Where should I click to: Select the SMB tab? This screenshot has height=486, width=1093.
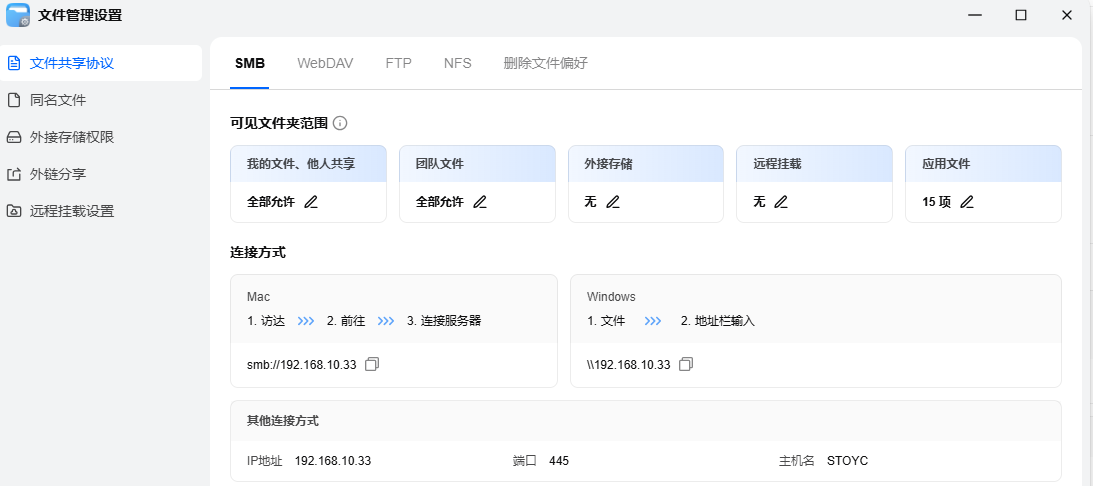tap(250, 63)
